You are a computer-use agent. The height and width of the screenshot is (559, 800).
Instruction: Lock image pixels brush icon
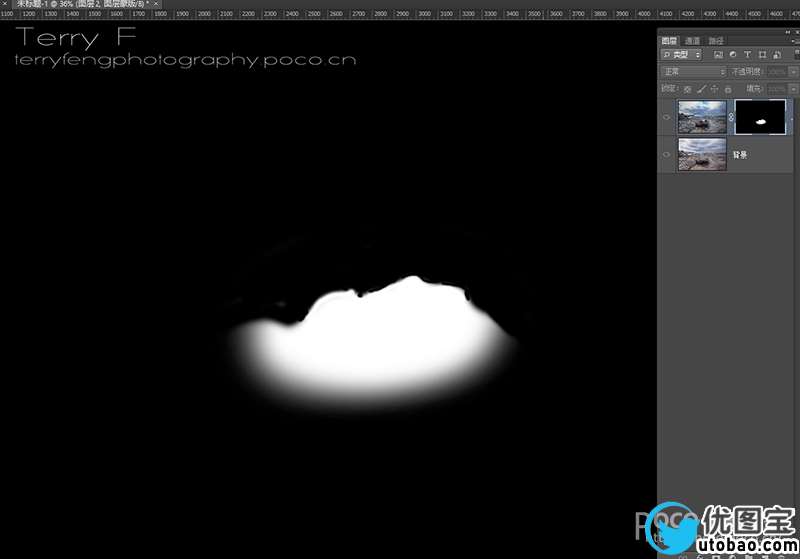pyautogui.click(x=702, y=89)
